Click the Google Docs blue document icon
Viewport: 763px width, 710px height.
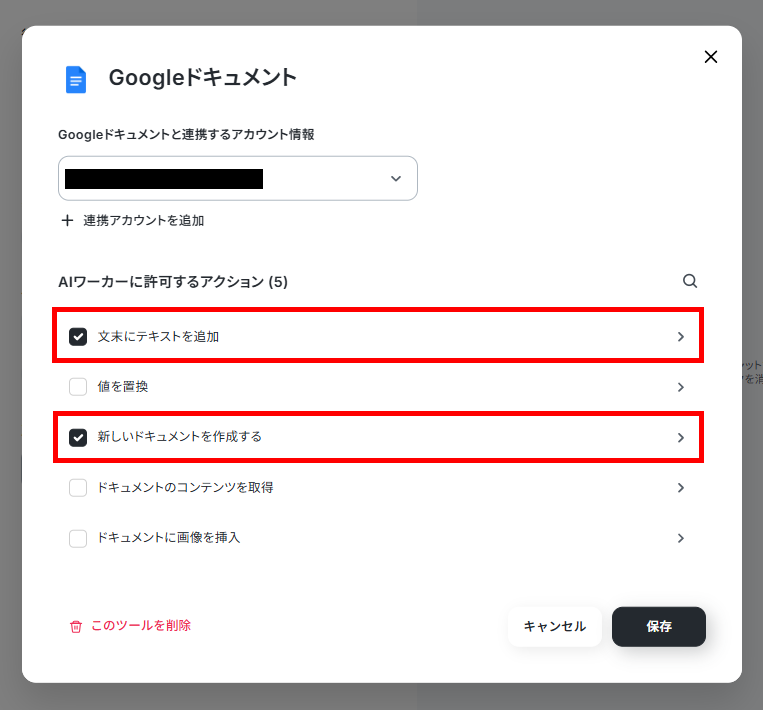pyautogui.click(x=76, y=79)
